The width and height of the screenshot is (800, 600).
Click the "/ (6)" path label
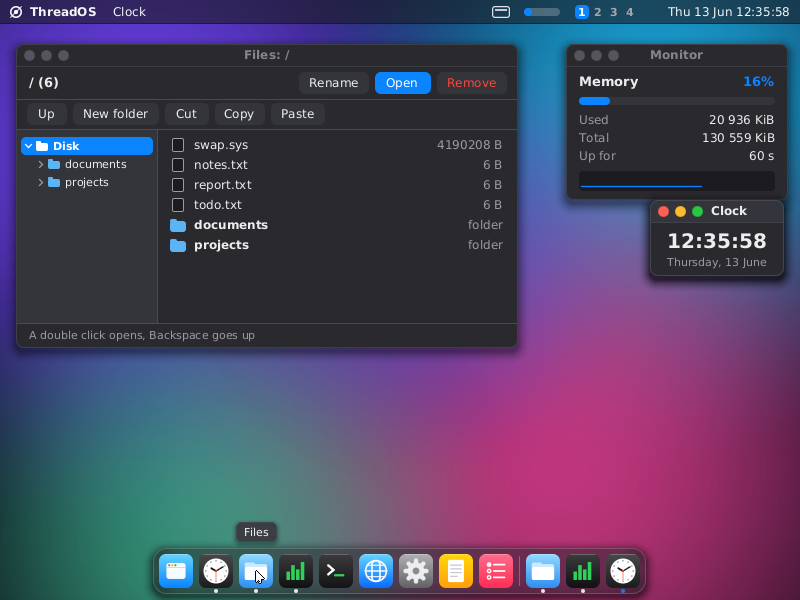(44, 83)
